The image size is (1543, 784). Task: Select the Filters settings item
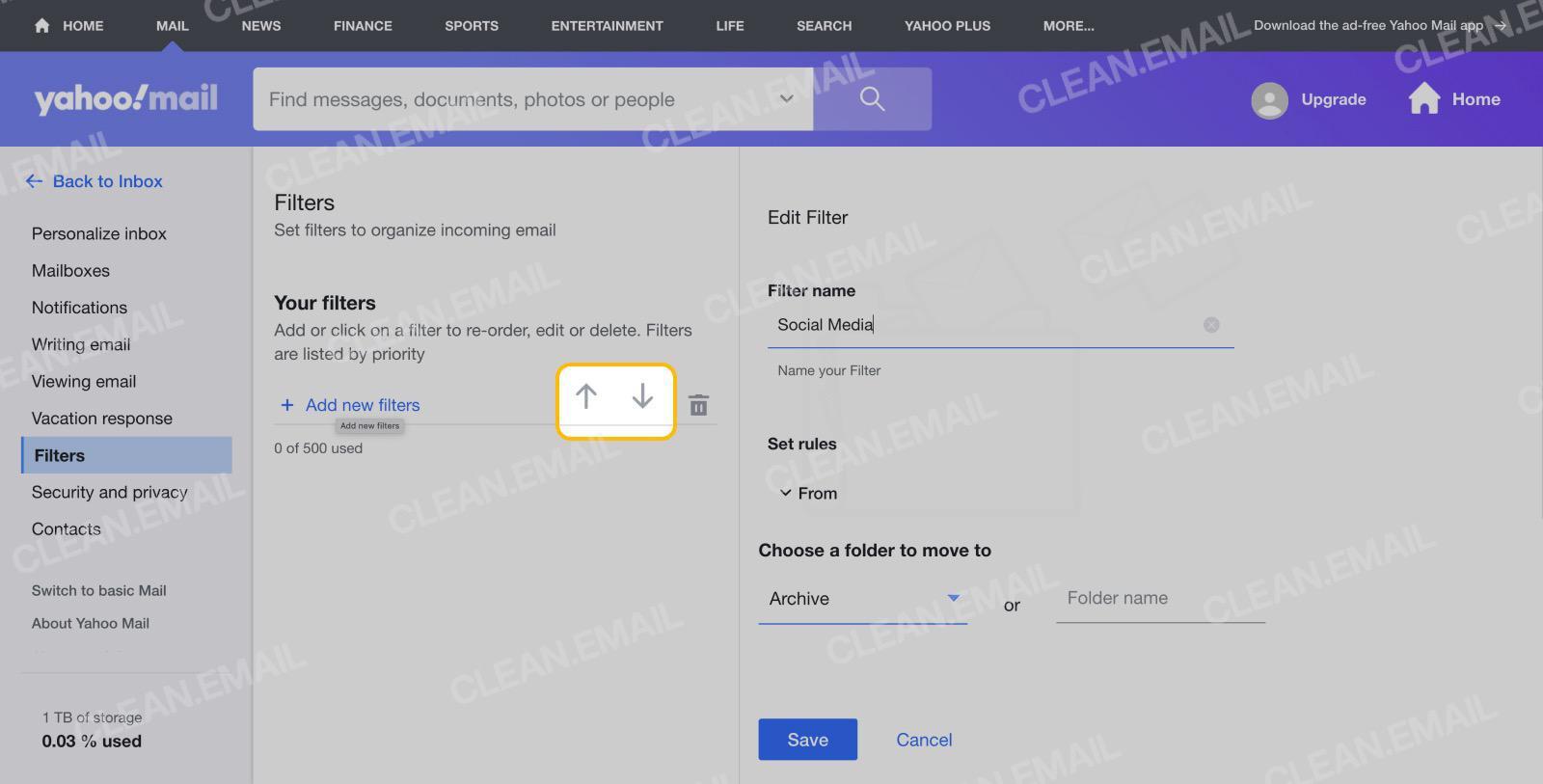pyautogui.click(x=126, y=455)
